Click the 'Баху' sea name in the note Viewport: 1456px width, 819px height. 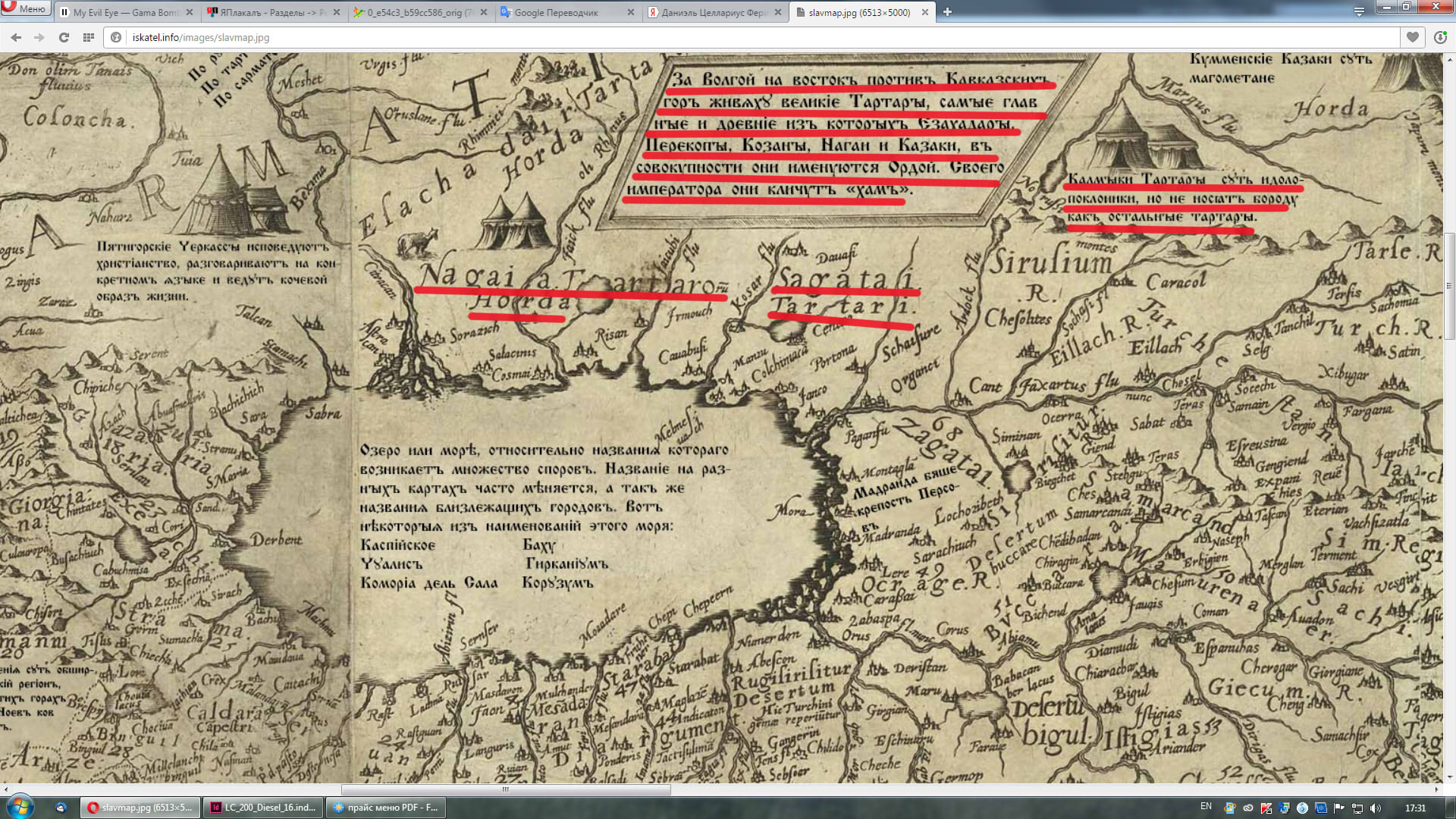pos(538,545)
